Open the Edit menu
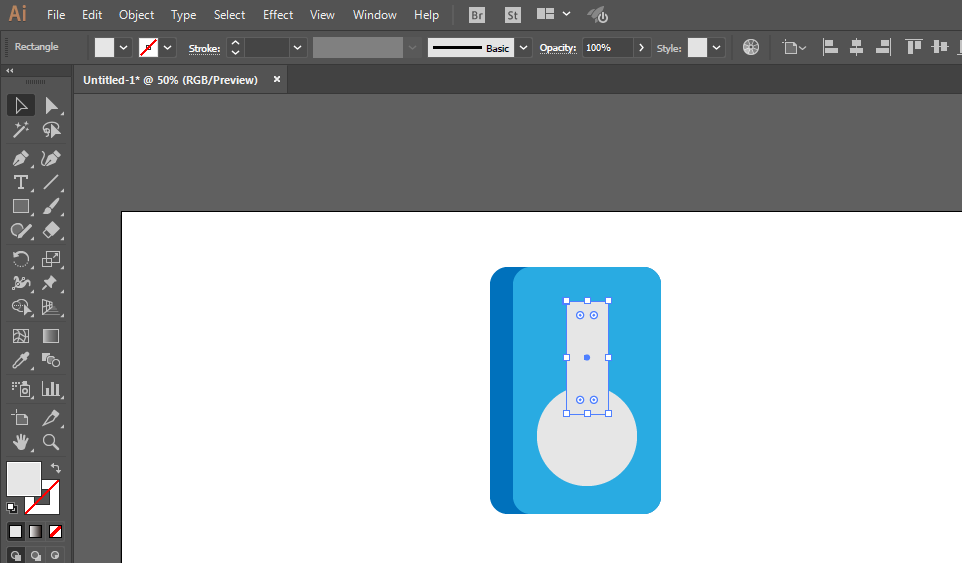Viewport: 962px width, 563px height. [x=92, y=15]
